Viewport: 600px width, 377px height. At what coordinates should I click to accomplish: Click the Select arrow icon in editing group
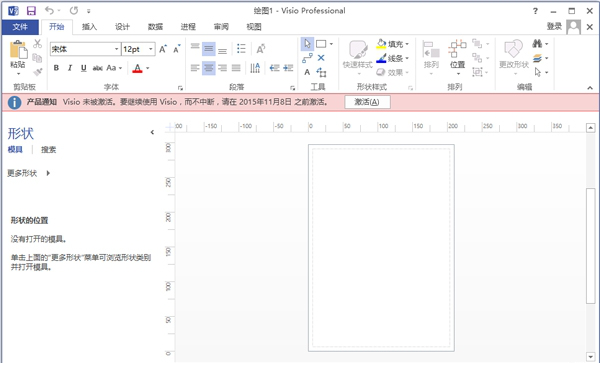point(538,72)
